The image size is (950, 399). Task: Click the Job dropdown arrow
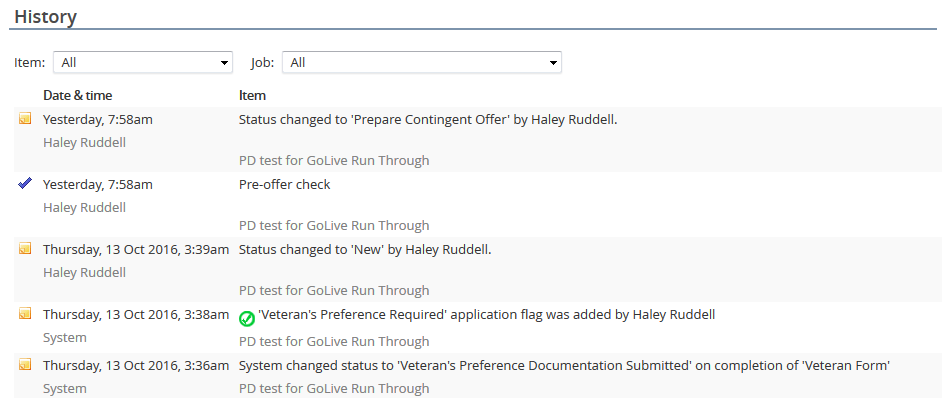coord(553,63)
